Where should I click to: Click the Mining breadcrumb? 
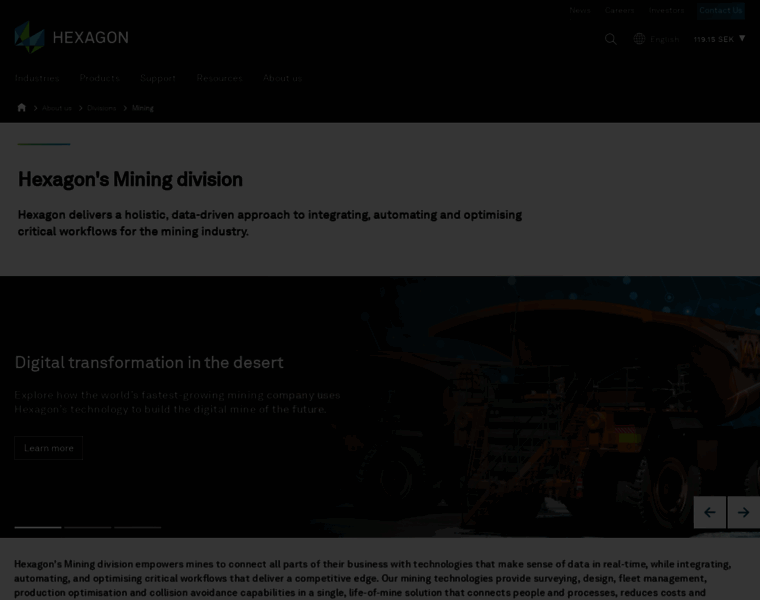click(143, 108)
